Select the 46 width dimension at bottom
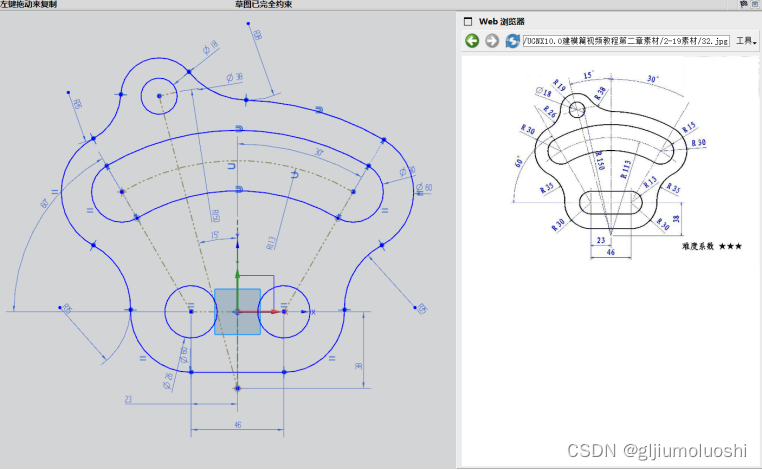The width and height of the screenshot is (762, 470). 238,425
